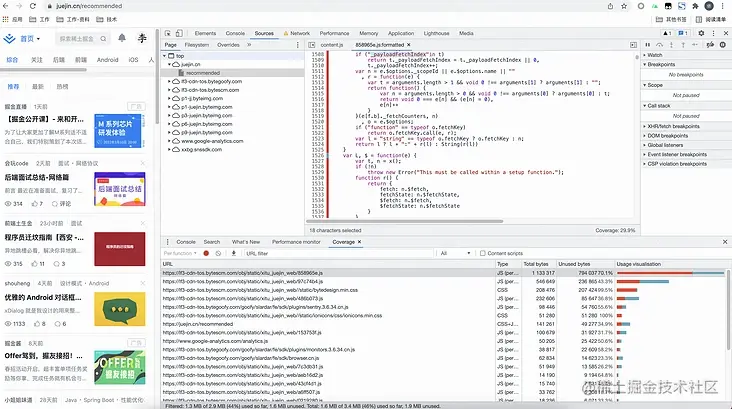Click the export coverage download icon

[x=233, y=253]
